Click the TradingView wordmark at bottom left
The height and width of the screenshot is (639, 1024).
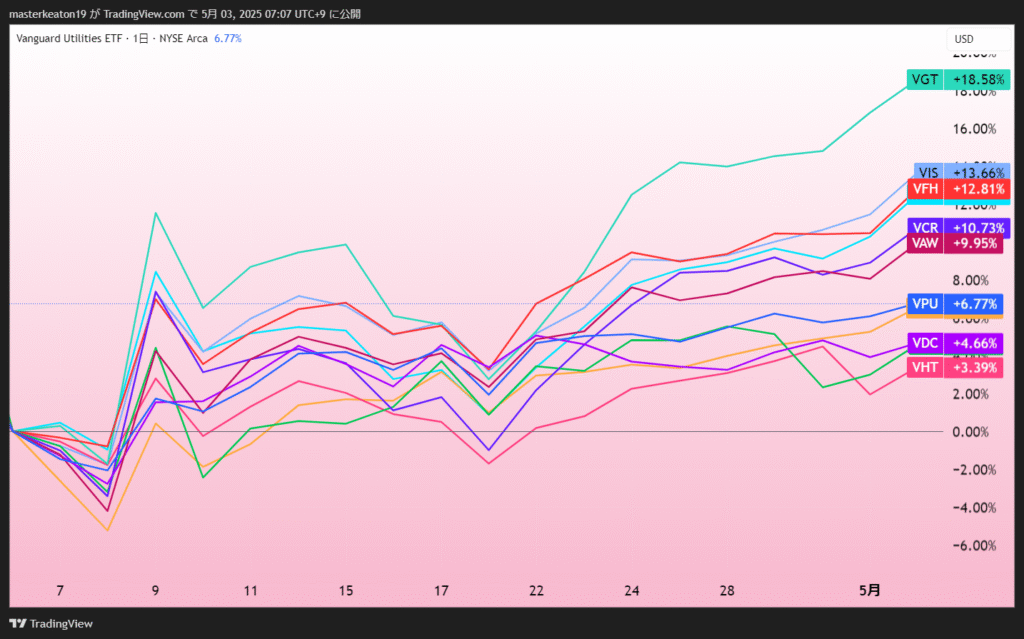(61, 624)
